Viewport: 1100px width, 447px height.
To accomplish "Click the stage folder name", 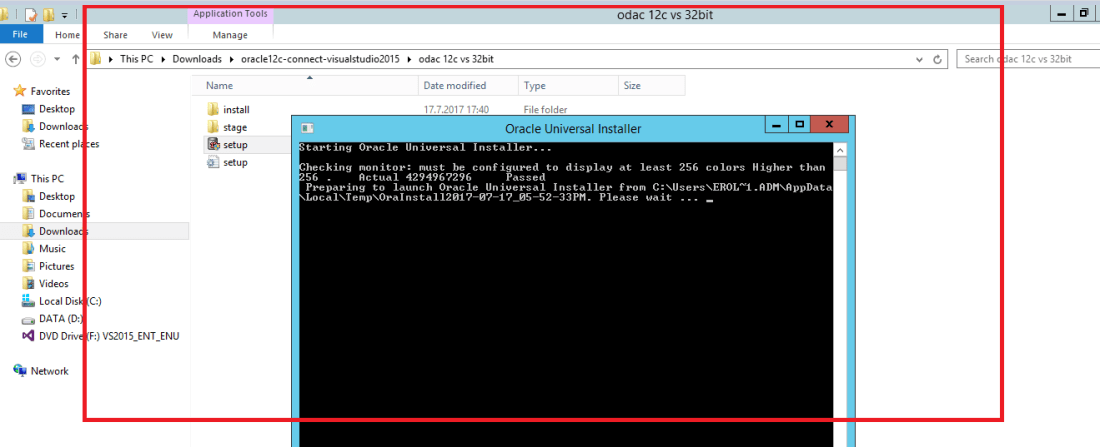I will coord(235,127).
